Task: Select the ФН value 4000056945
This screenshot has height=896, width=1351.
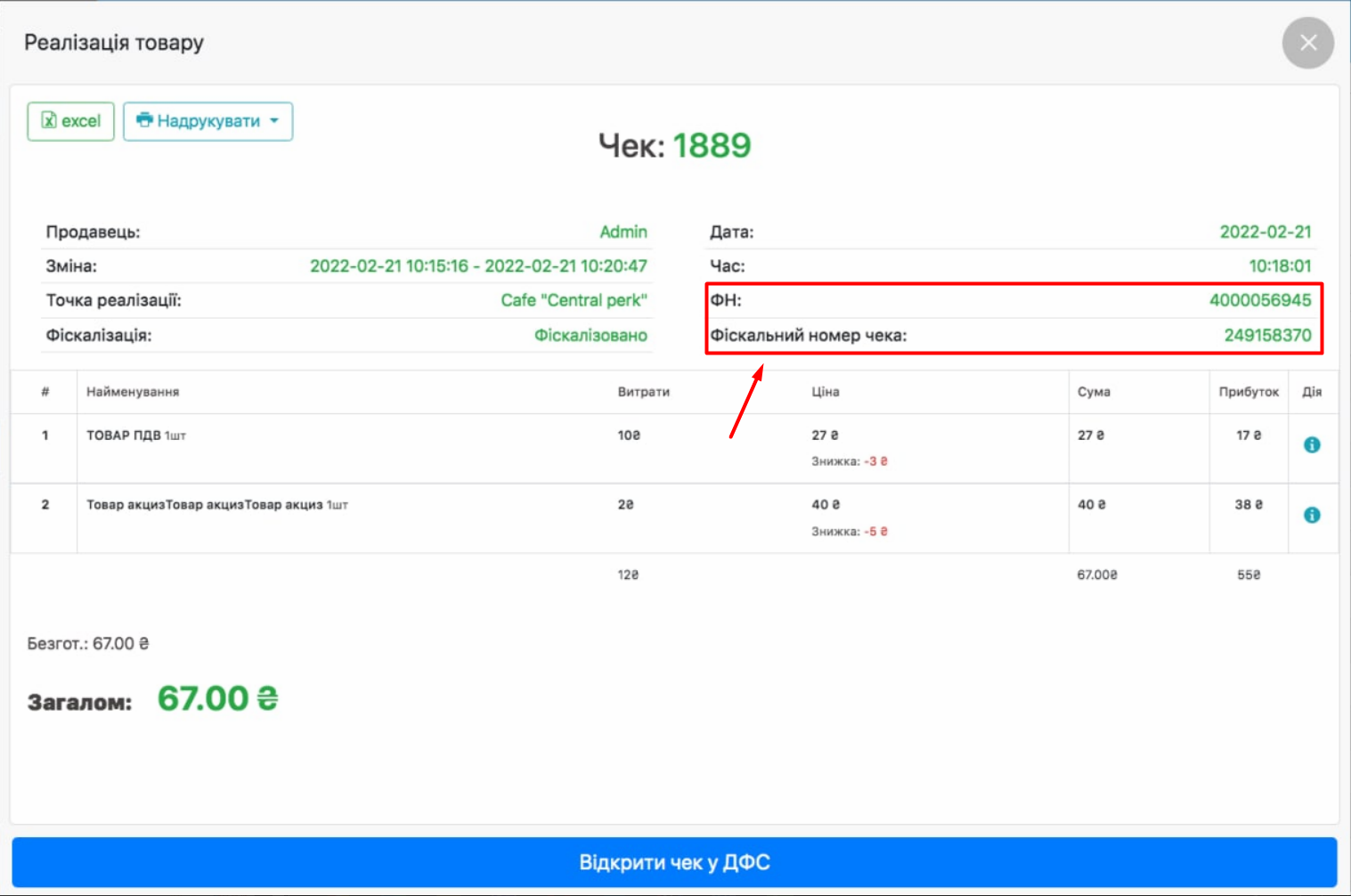Action: point(1259,300)
